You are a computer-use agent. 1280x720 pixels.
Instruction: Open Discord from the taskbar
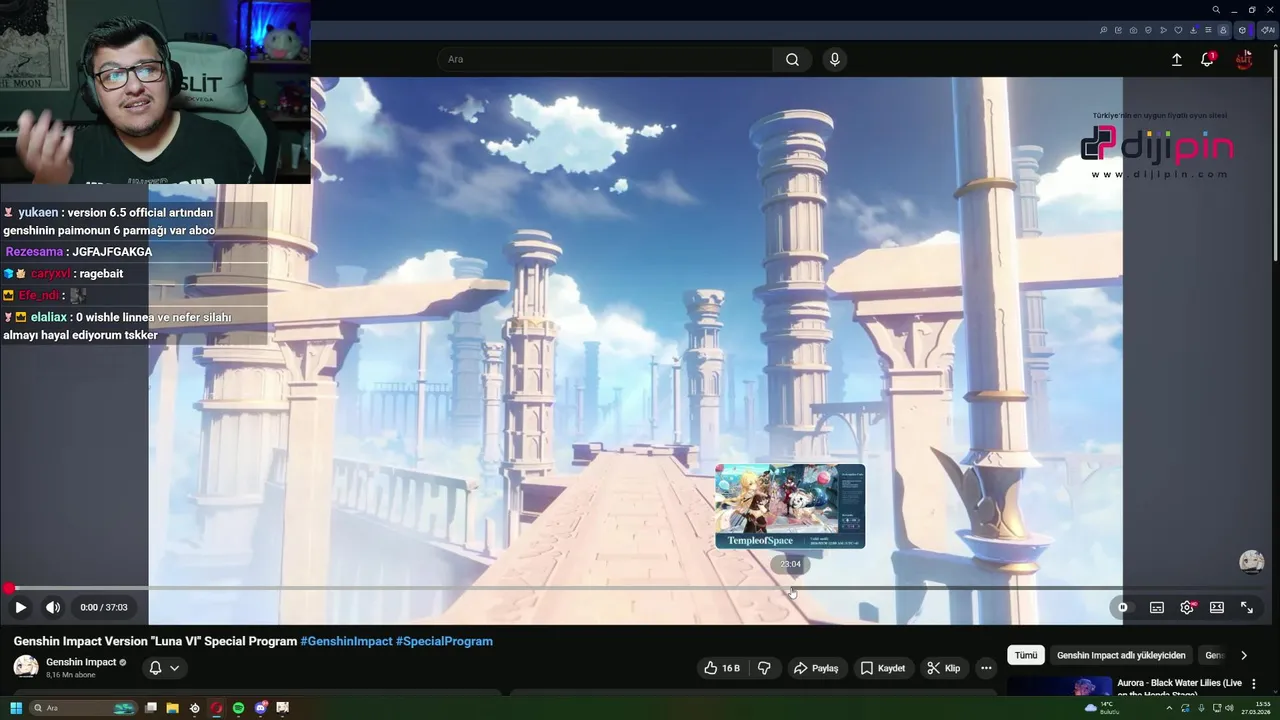[261, 708]
